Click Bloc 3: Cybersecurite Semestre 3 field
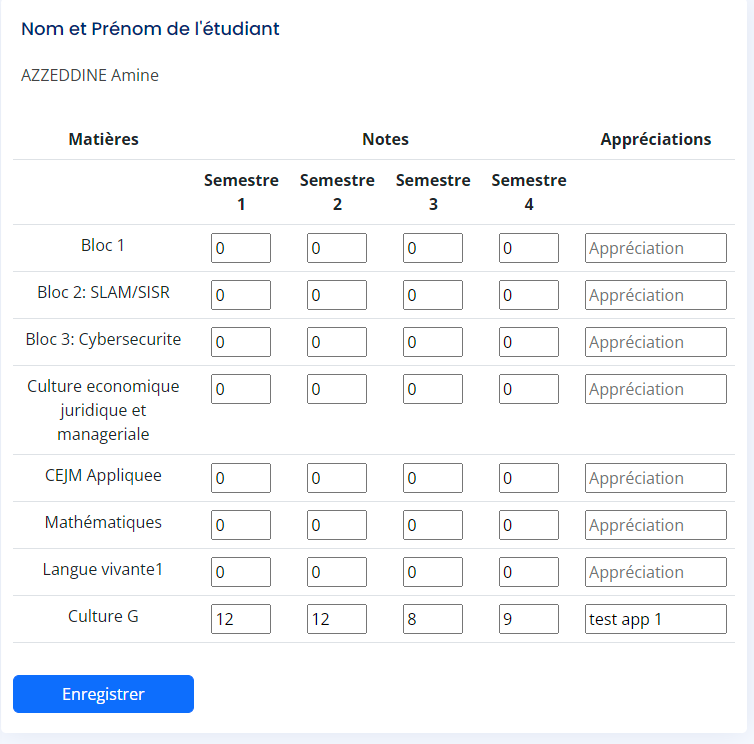Screen dimensions: 754x744 pos(432,342)
